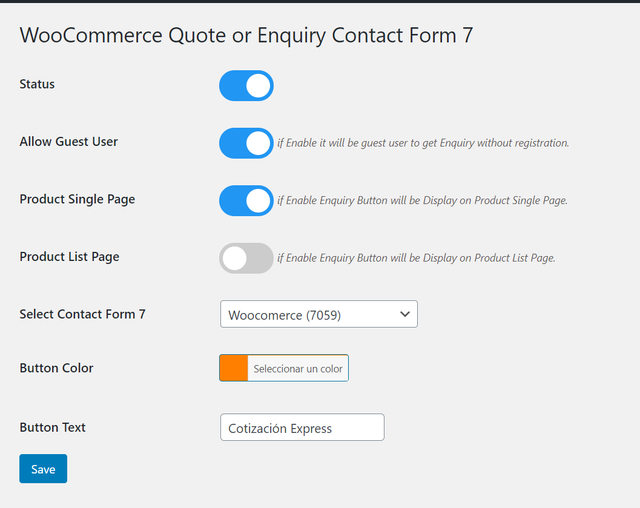Viewport: 640px width, 508px height.
Task: Click the Select Contact Form 7 label
Action: (82, 314)
